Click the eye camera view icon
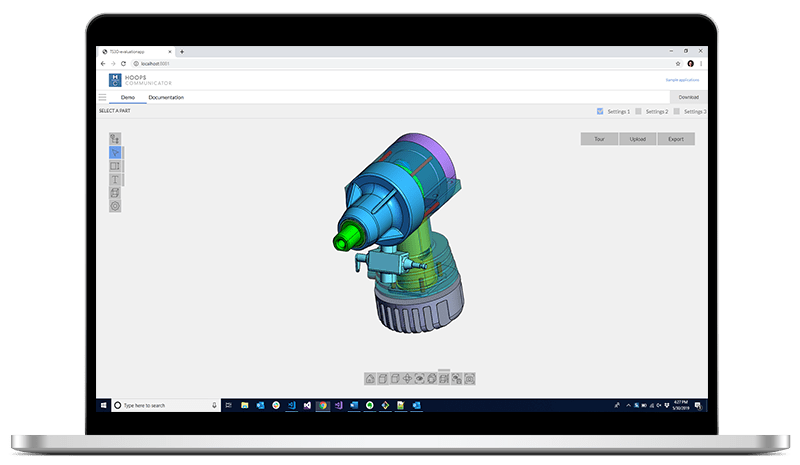Image resolution: width=800 pixels, height=465 pixels. pyautogui.click(x=419, y=379)
